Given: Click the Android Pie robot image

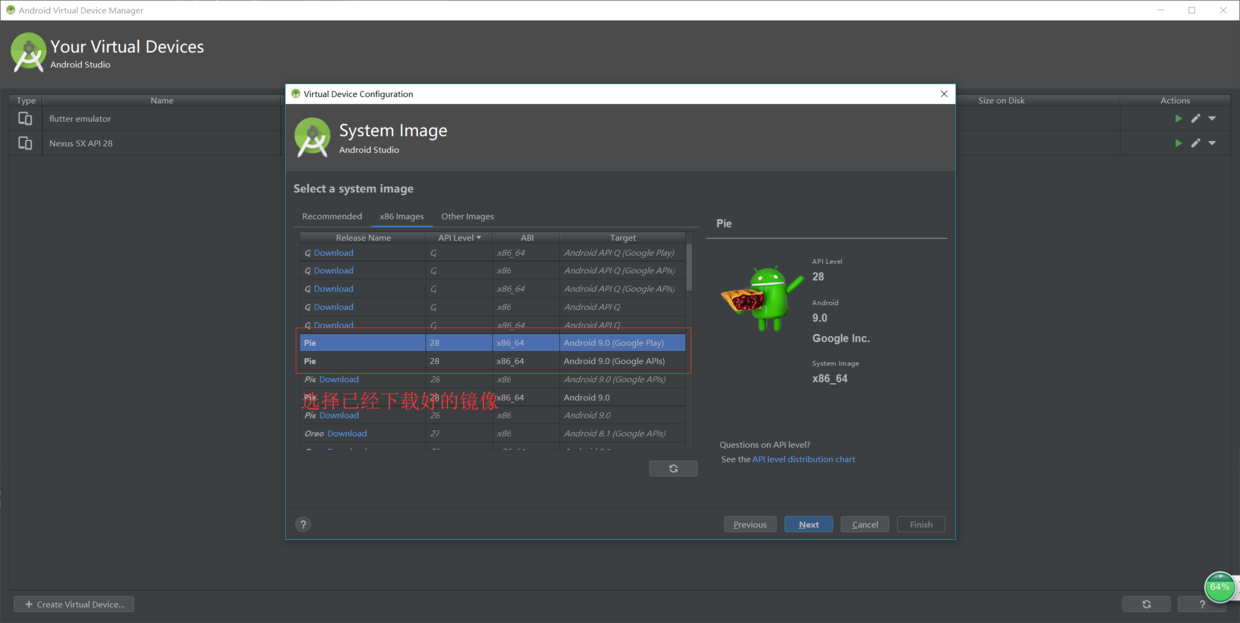Looking at the screenshot, I should pyautogui.click(x=763, y=297).
